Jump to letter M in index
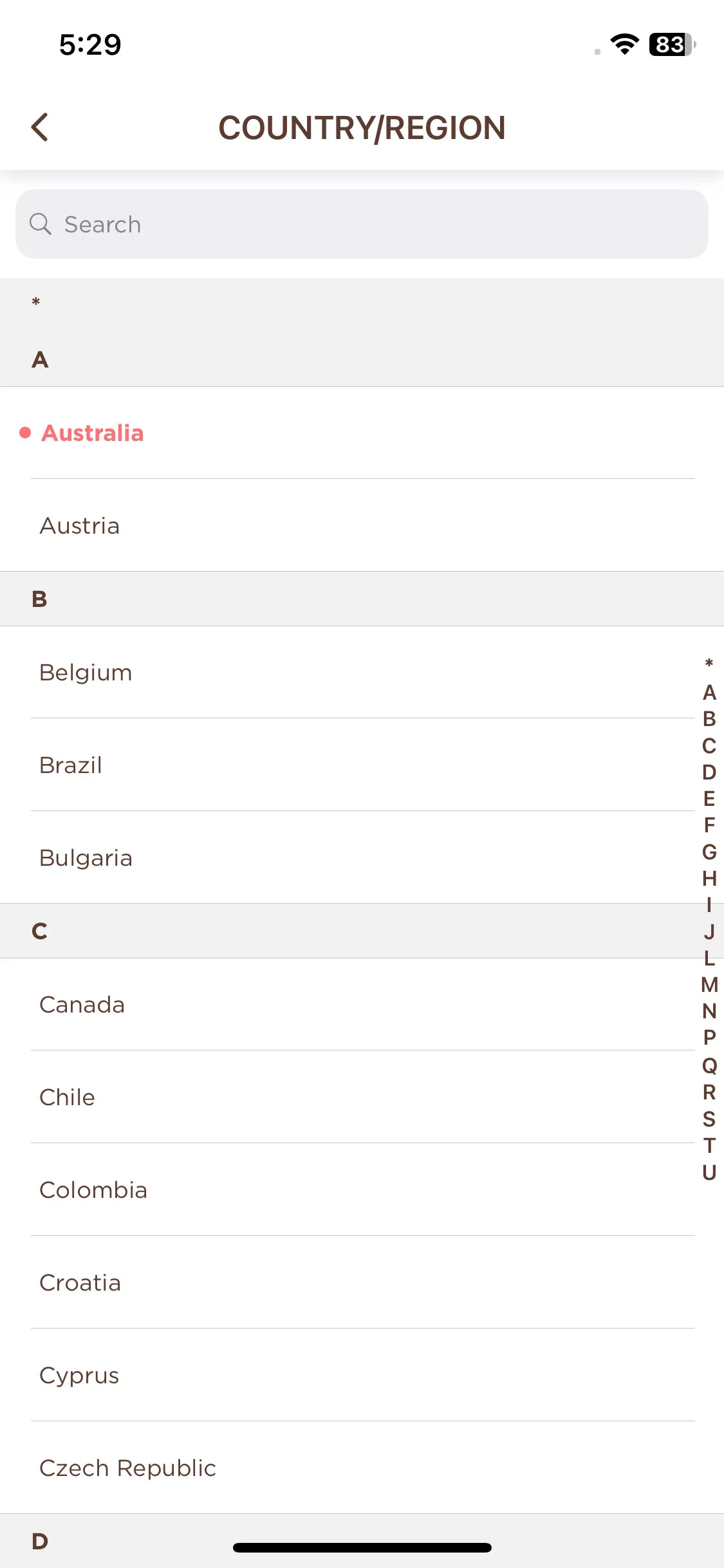This screenshot has width=724, height=1568. click(x=709, y=984)
